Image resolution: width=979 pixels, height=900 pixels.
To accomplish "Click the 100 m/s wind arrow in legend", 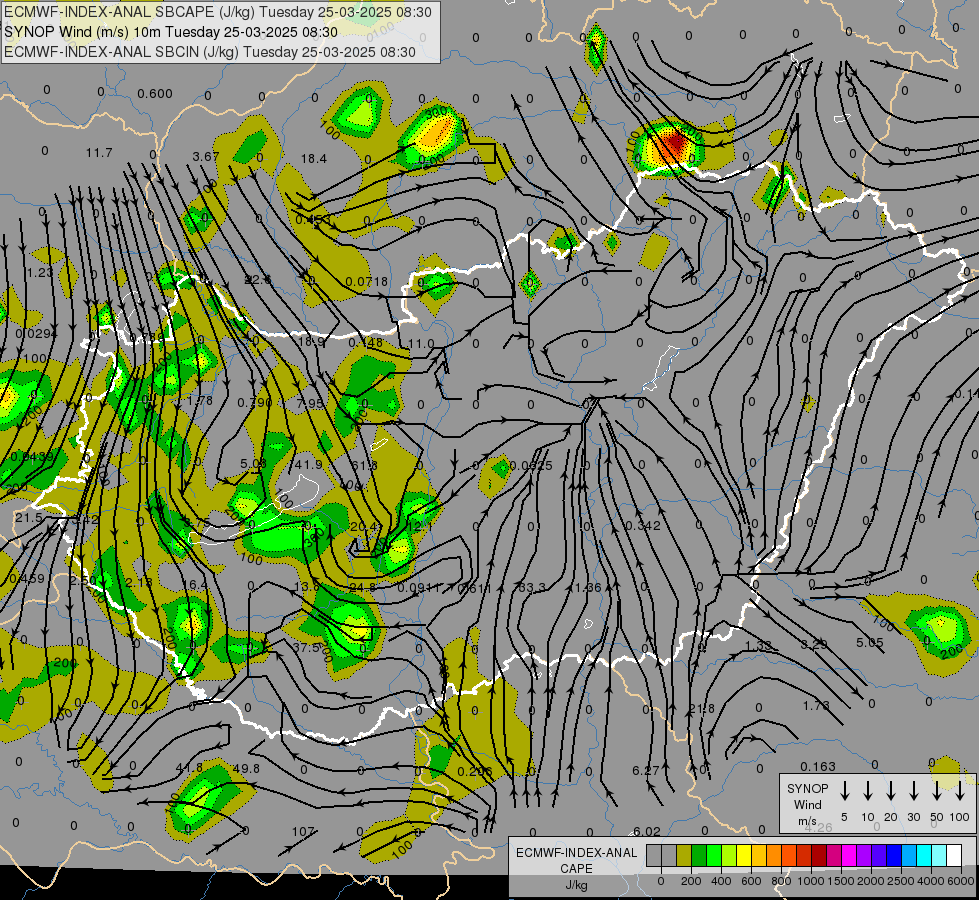I will tap(960, 791).
